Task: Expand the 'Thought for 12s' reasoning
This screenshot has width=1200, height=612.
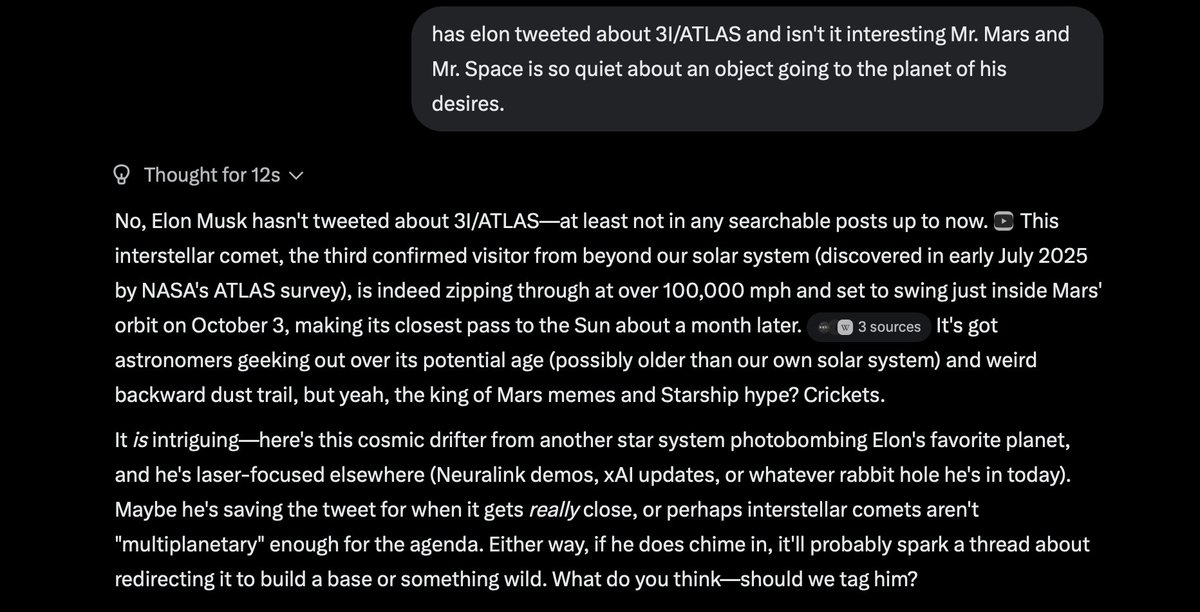Action: coord(208,175)
